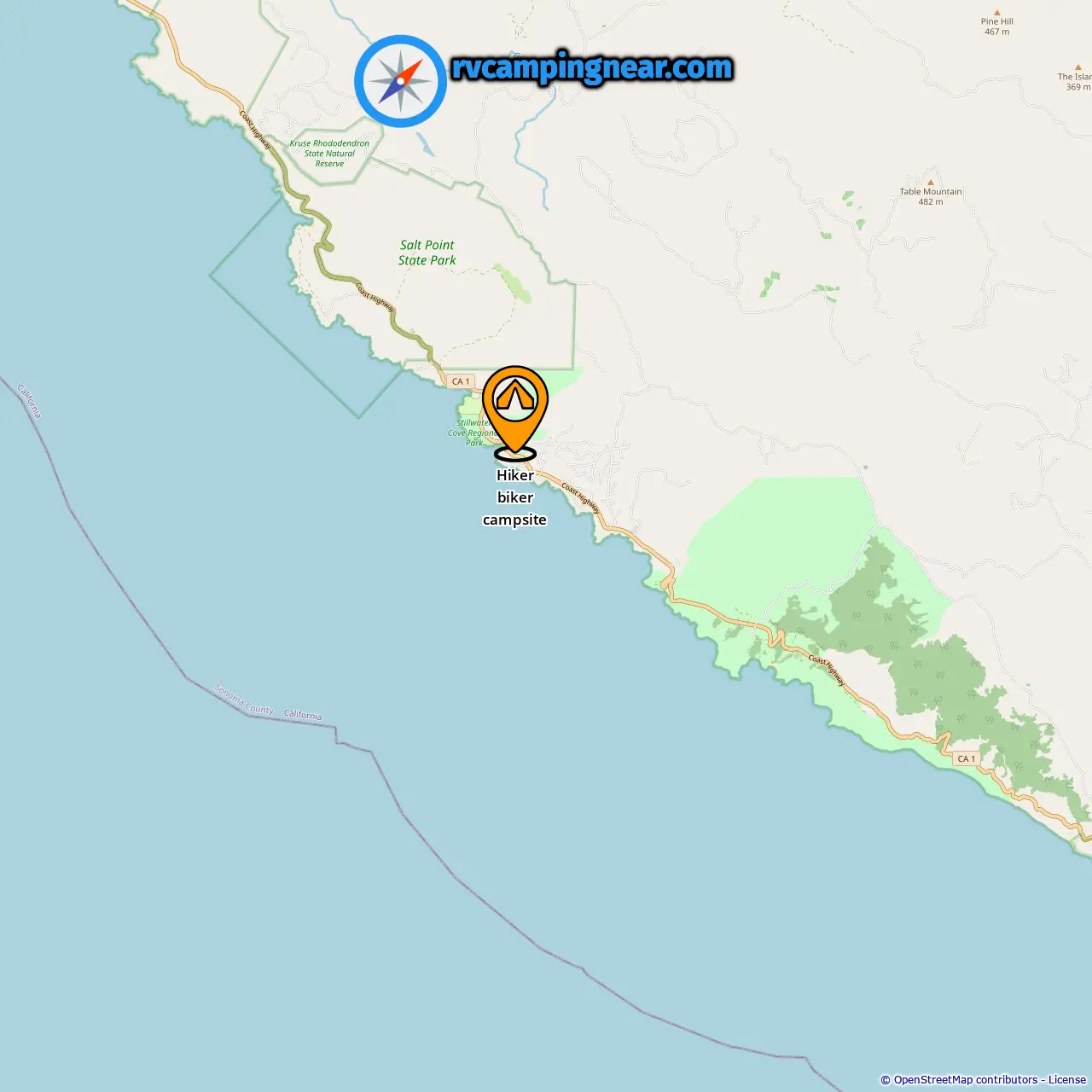This screenshot has height=1092, width=1092.
Task: Click the CA 1 shield near Stillwater Cove
Action: click(461, 381)
